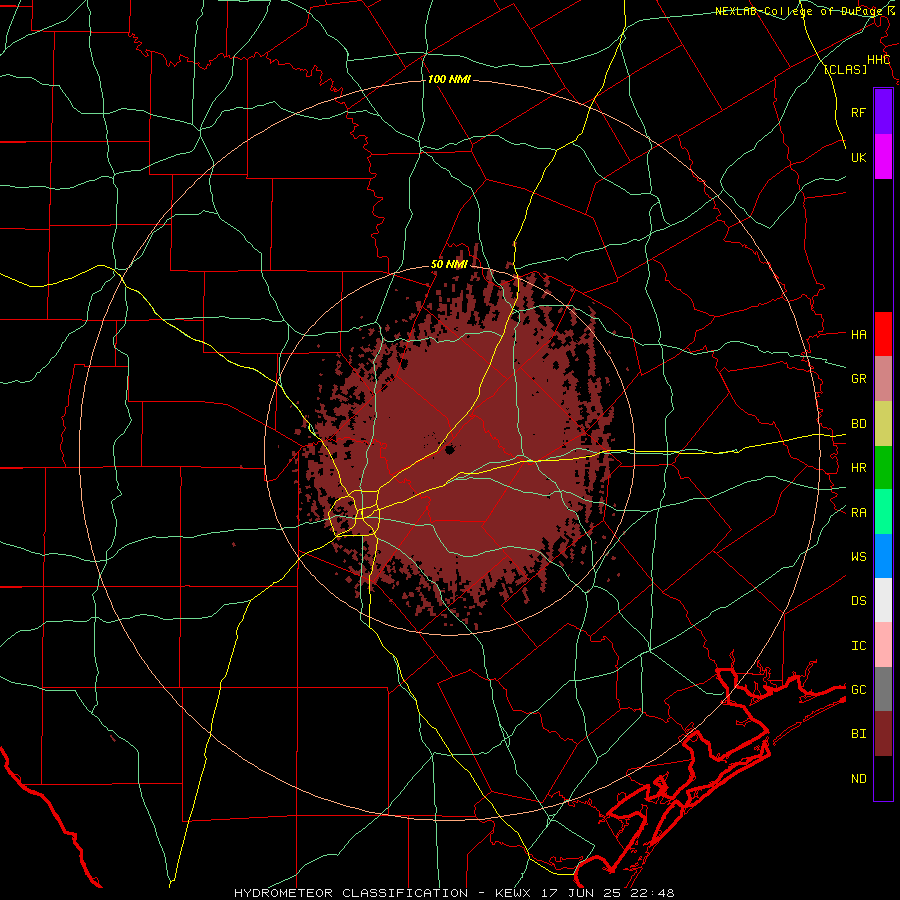Select the BI dark red legend swatch
Screen dimensions: 900x900
(883, 734)
